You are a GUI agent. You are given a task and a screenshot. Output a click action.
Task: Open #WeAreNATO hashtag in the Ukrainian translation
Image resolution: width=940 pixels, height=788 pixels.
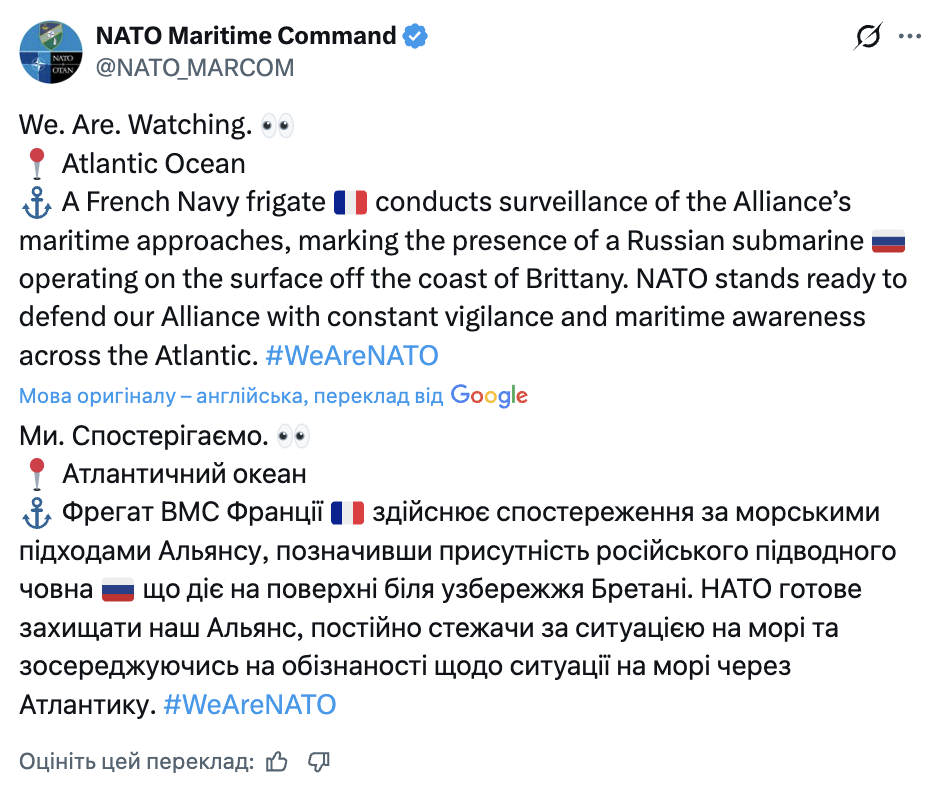249,705
